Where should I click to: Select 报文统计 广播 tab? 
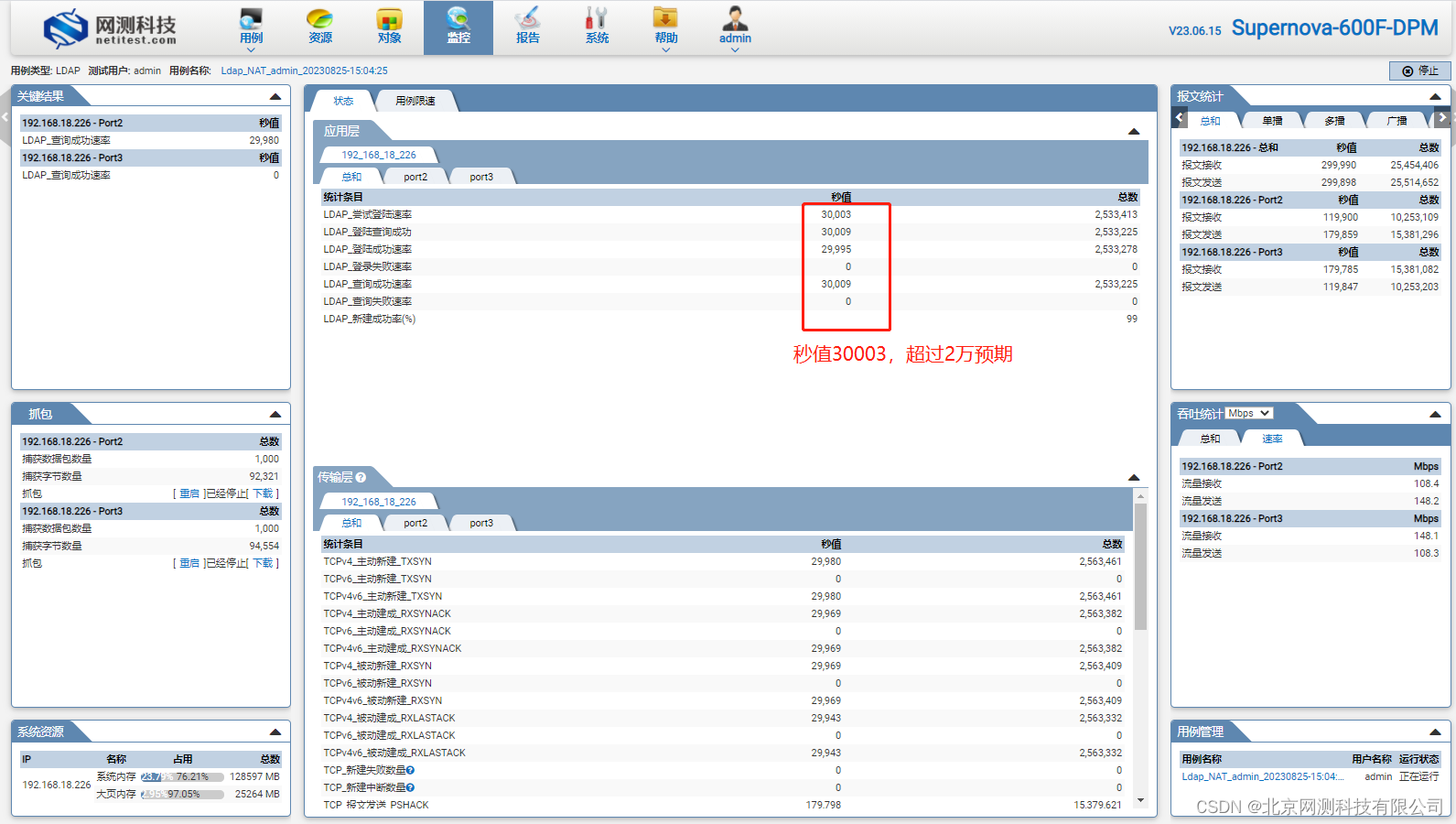click(1397, 121)
